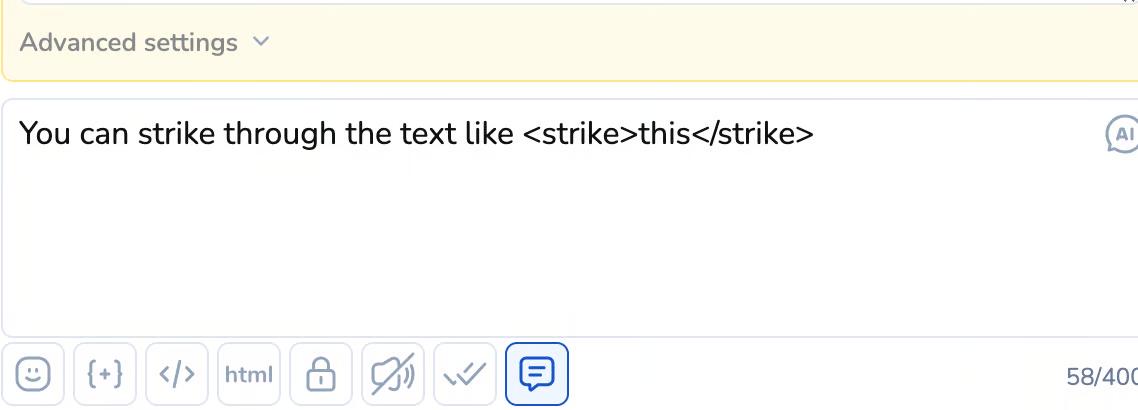Toggle the double check mark icon

point(465,375)
